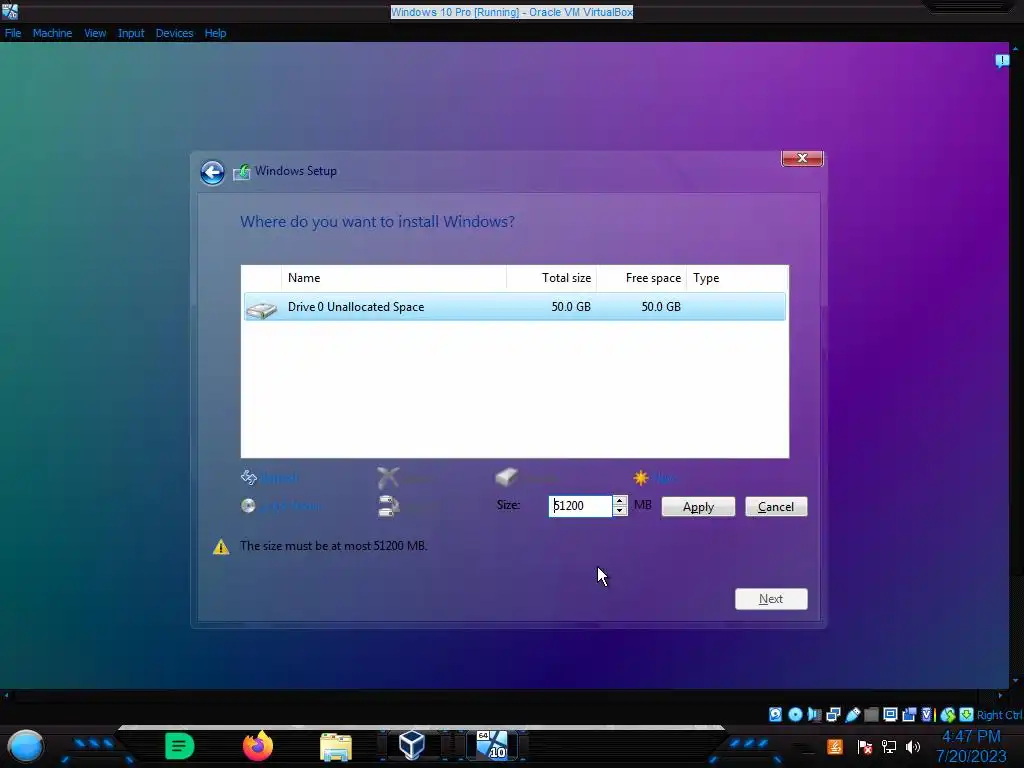This screenshot has width=1024, height=768.
Task: Click the VirtualBox CPU virtualization V icon
Action: coord(926,714)
